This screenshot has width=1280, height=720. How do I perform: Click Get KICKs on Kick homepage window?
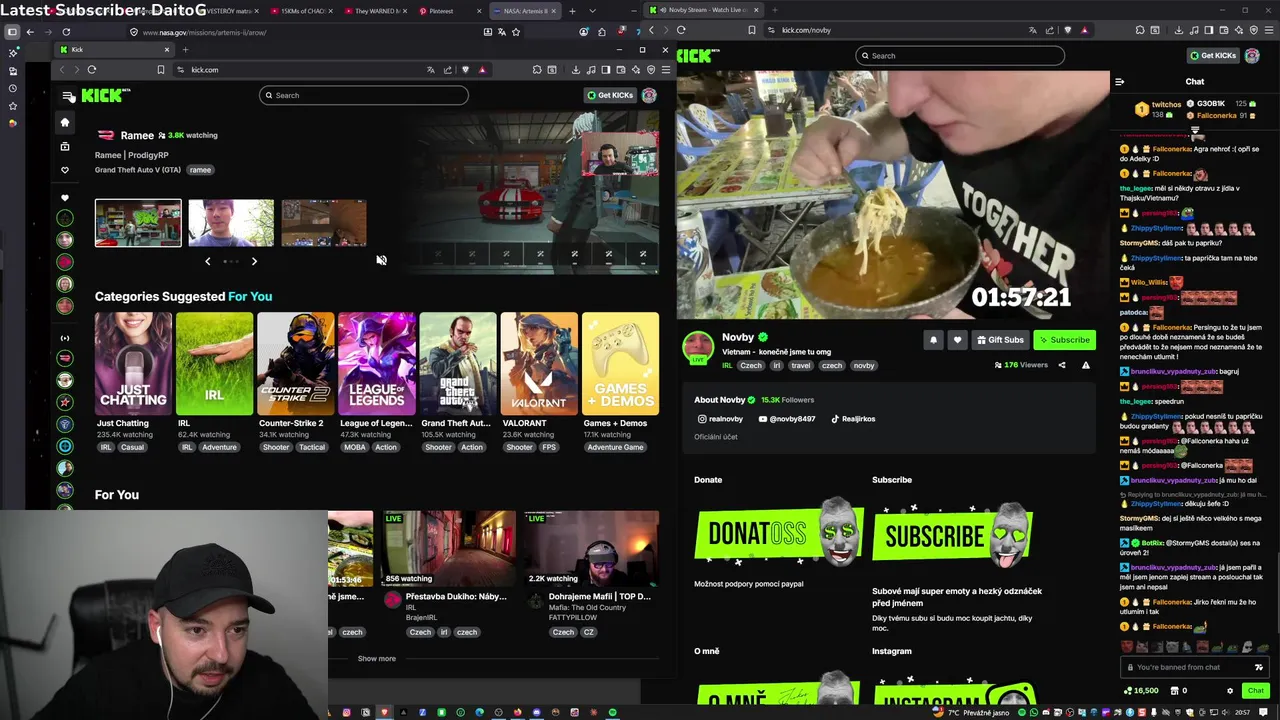click(610, 95)
